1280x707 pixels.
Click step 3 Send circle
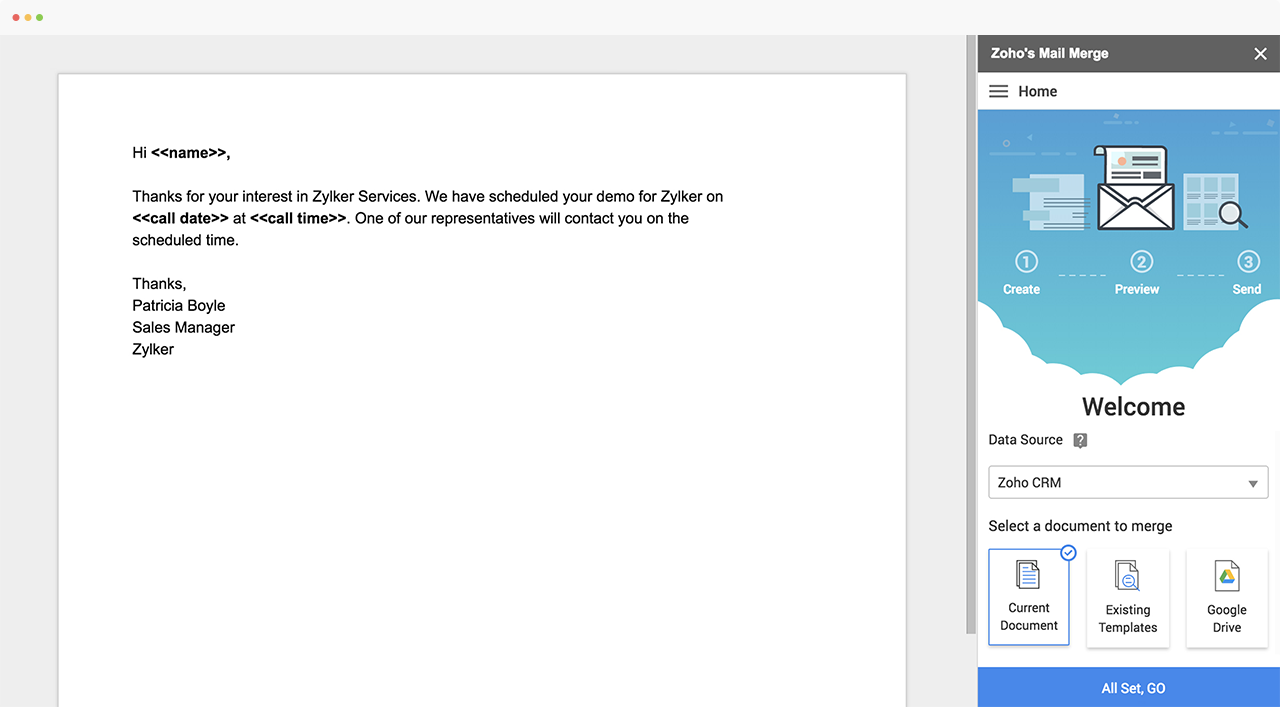click(x=1248, y=262)
